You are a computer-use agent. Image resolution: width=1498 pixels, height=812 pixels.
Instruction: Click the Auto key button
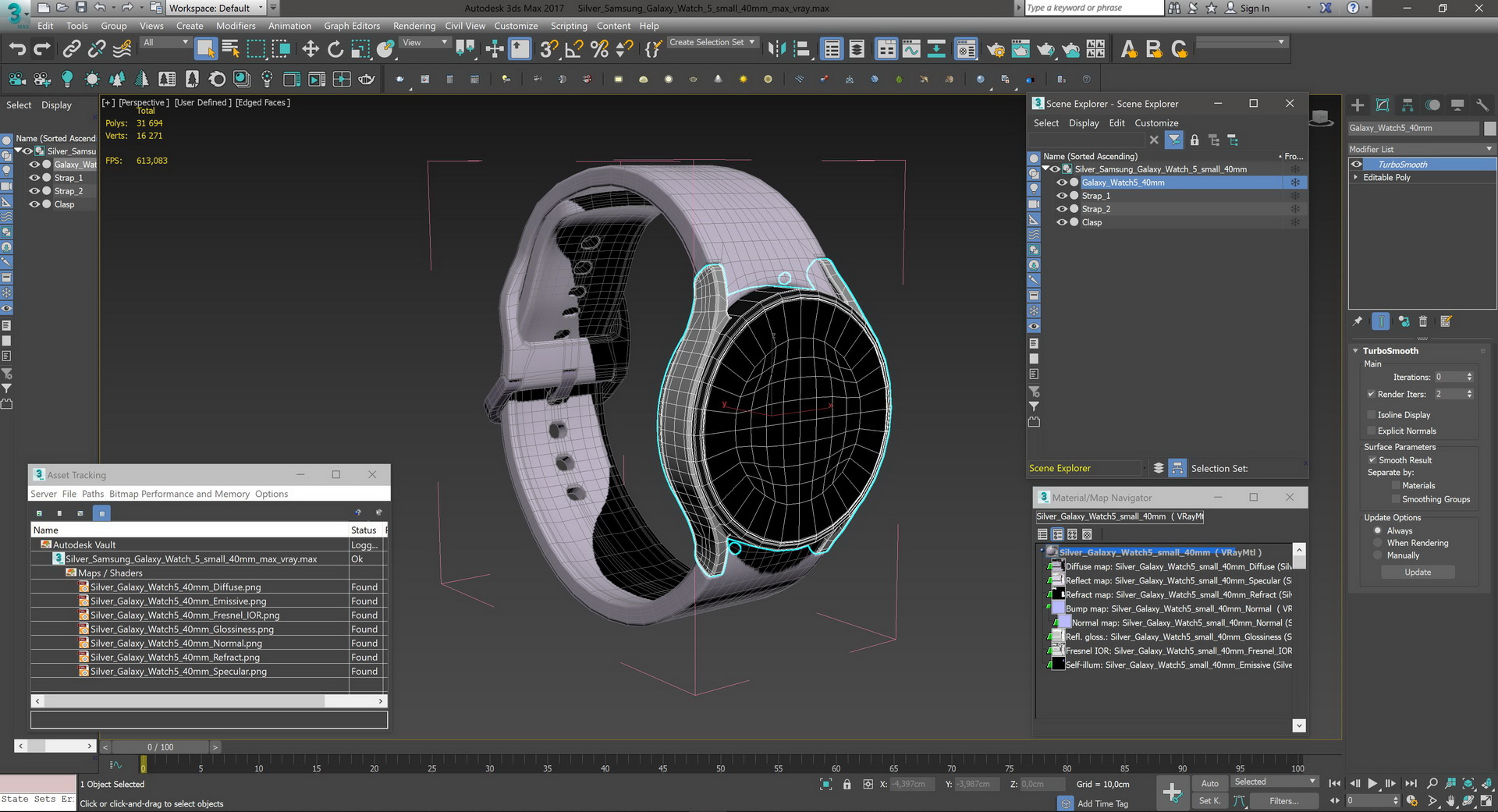[1210, 783]
